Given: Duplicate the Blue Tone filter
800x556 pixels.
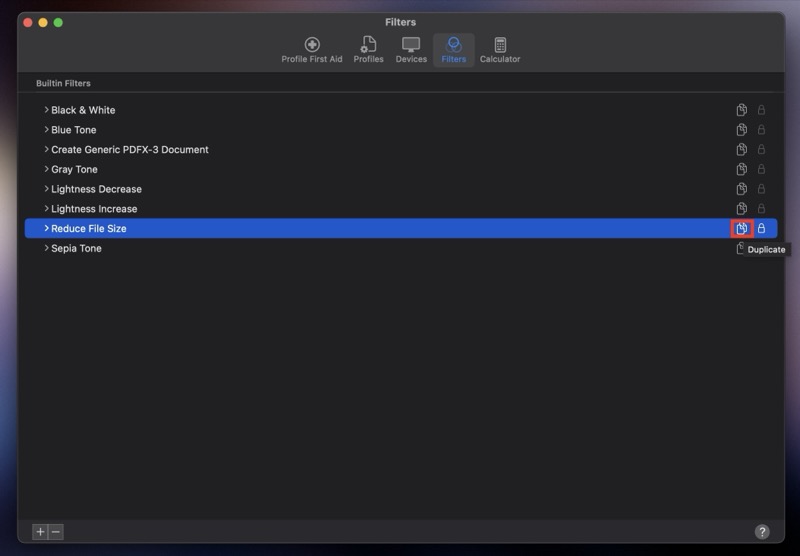Looking at the screenshot, I should click(x=741, y=130).
